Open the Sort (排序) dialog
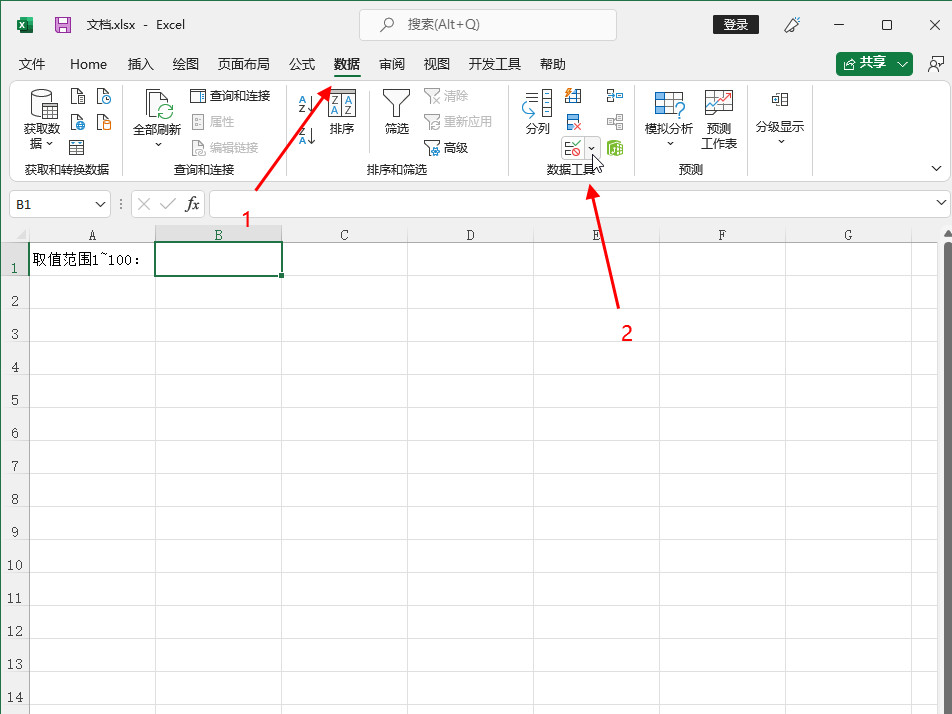952x714 pixels. (x=342, y=112)
